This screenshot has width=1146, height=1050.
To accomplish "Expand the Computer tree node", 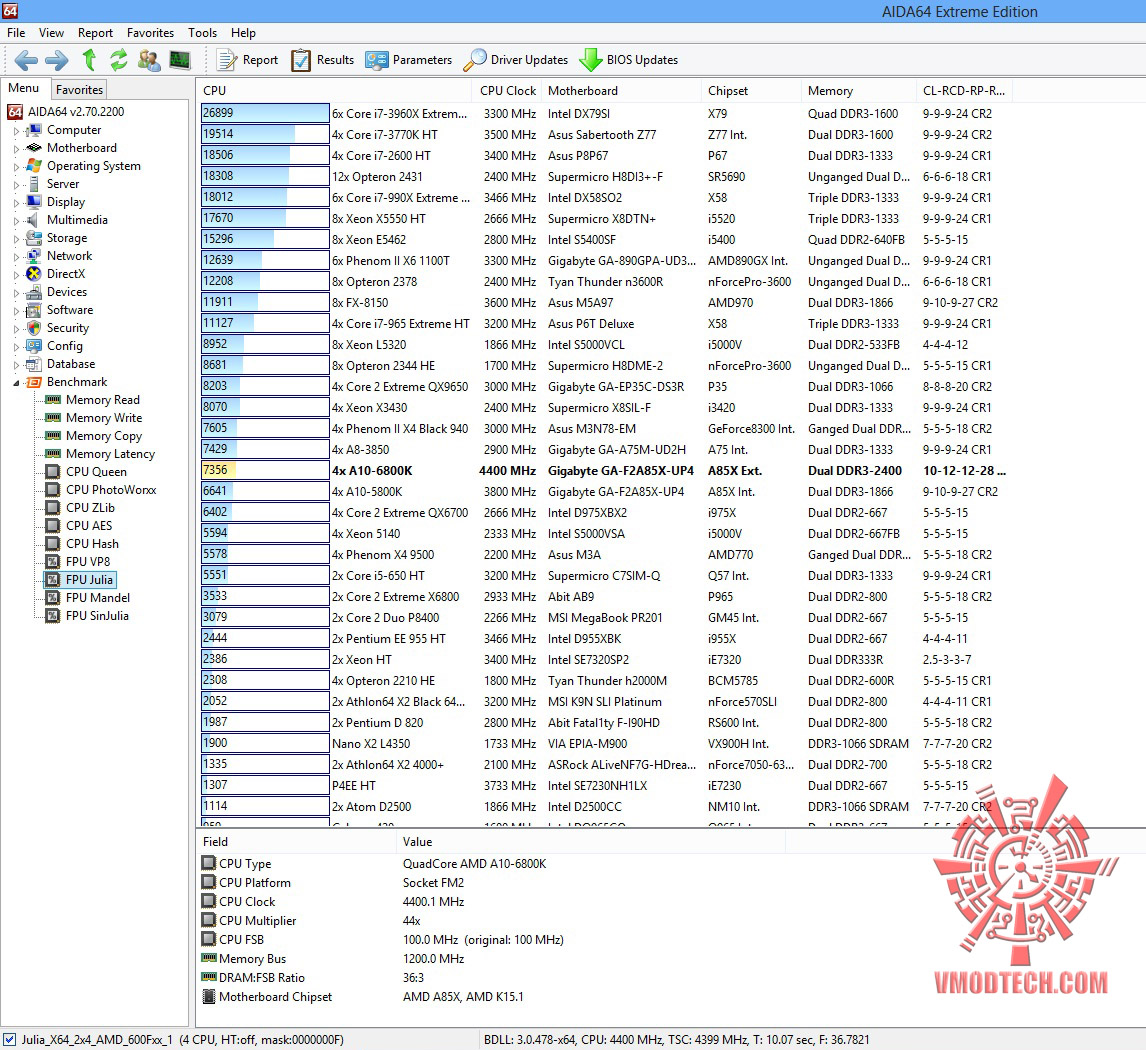I will [x=16, y=131].
